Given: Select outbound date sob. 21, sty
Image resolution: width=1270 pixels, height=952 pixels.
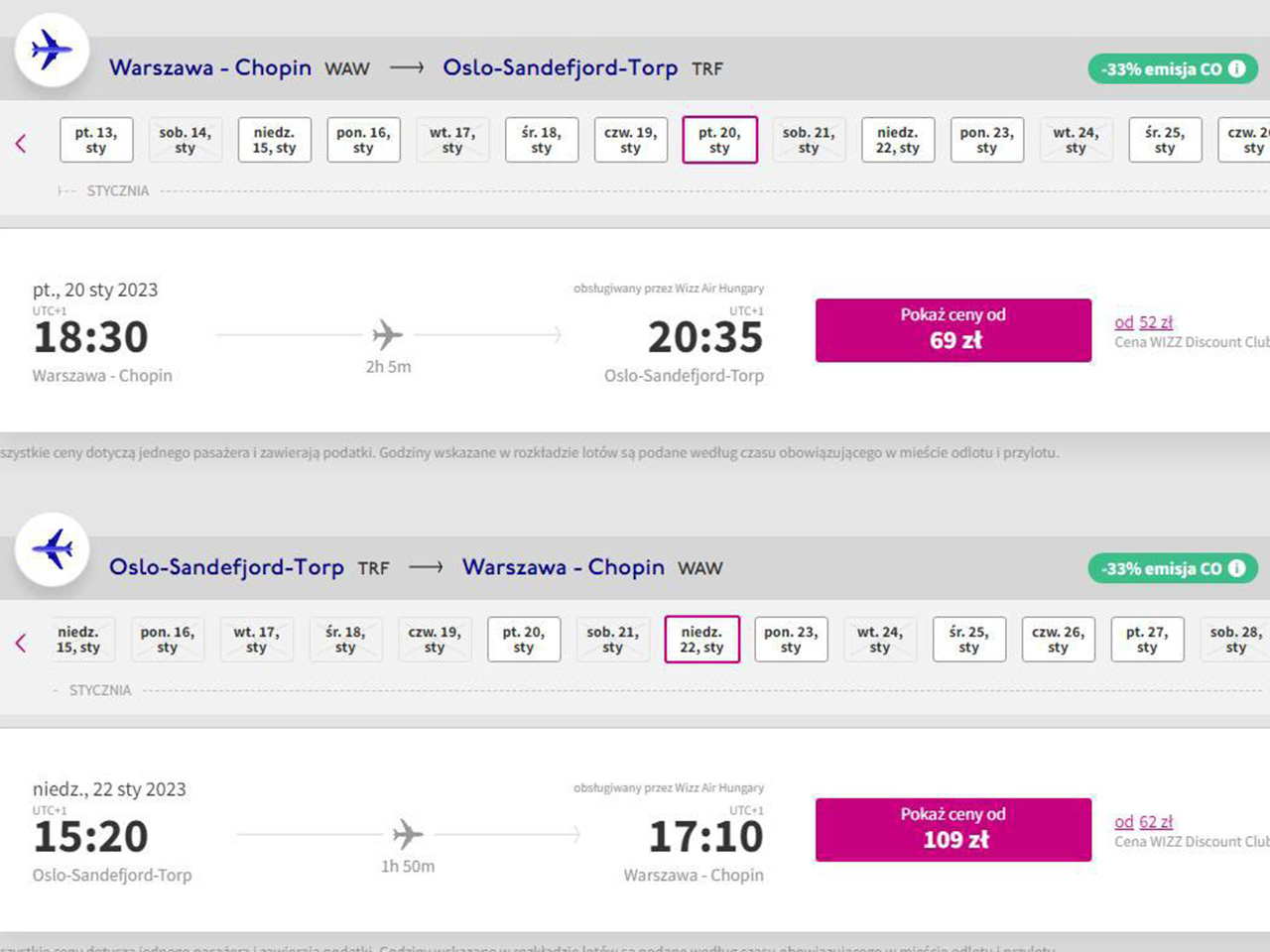Looking at the screenshot, I should tap(809, 140).
